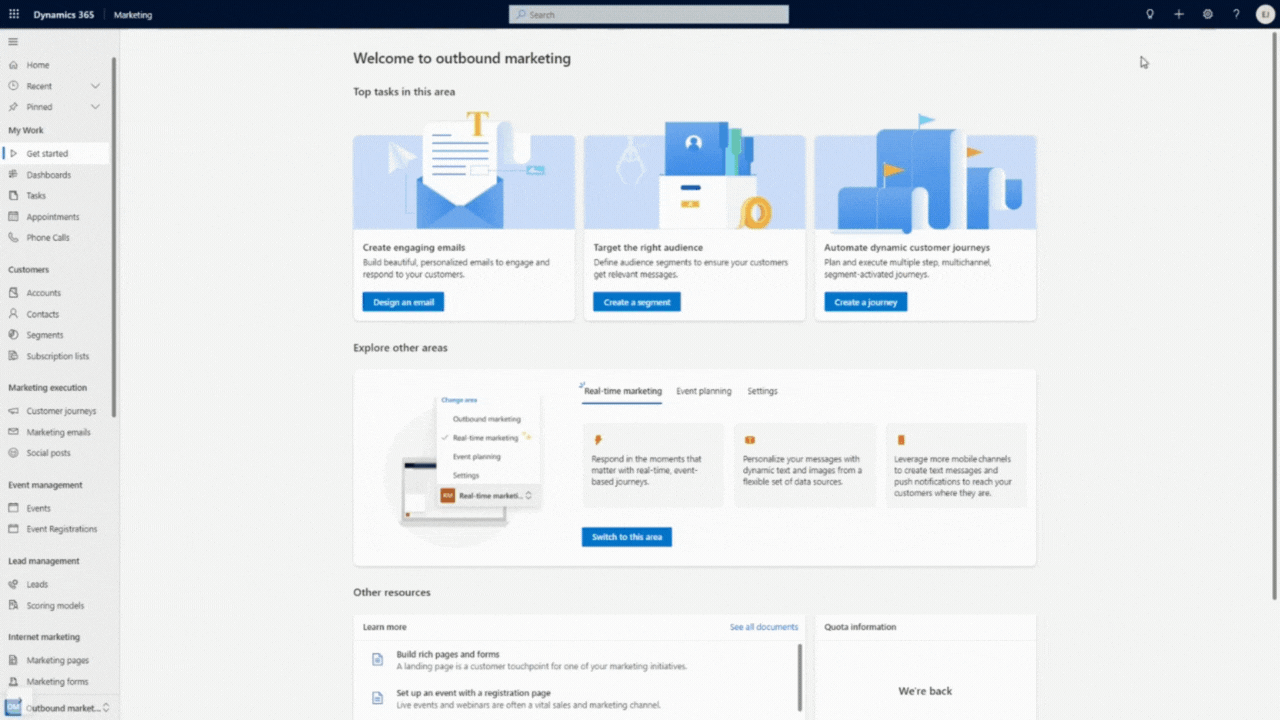Screen dimensions: 1280x720
Task: Open the See all documents link
Action: pyautogui.click(x=763, y=626)
